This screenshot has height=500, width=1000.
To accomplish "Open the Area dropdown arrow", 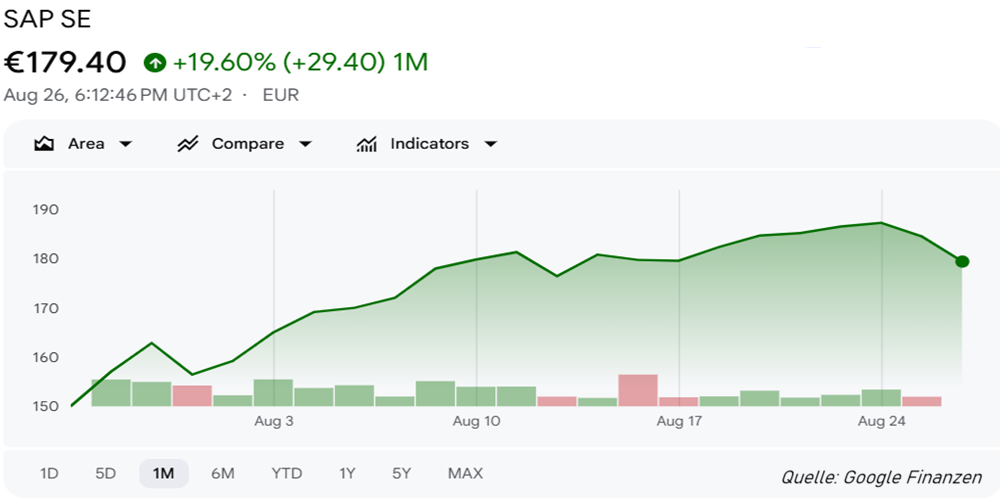I will click(126, 144).
